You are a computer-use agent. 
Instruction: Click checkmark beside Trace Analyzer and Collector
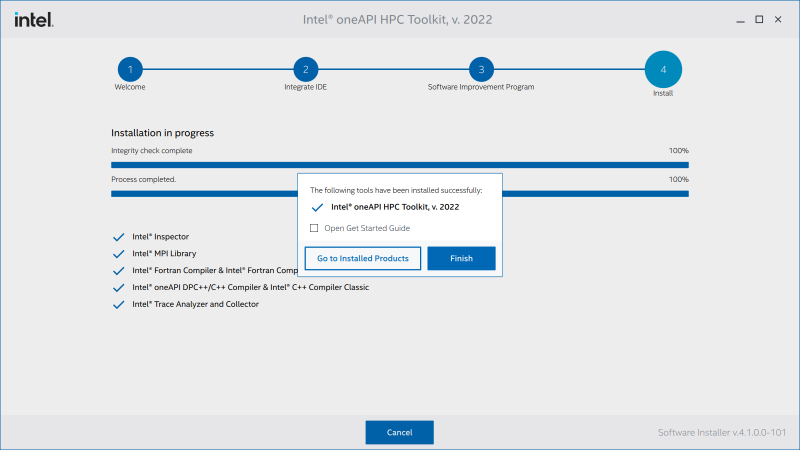(x=119, y=305)
